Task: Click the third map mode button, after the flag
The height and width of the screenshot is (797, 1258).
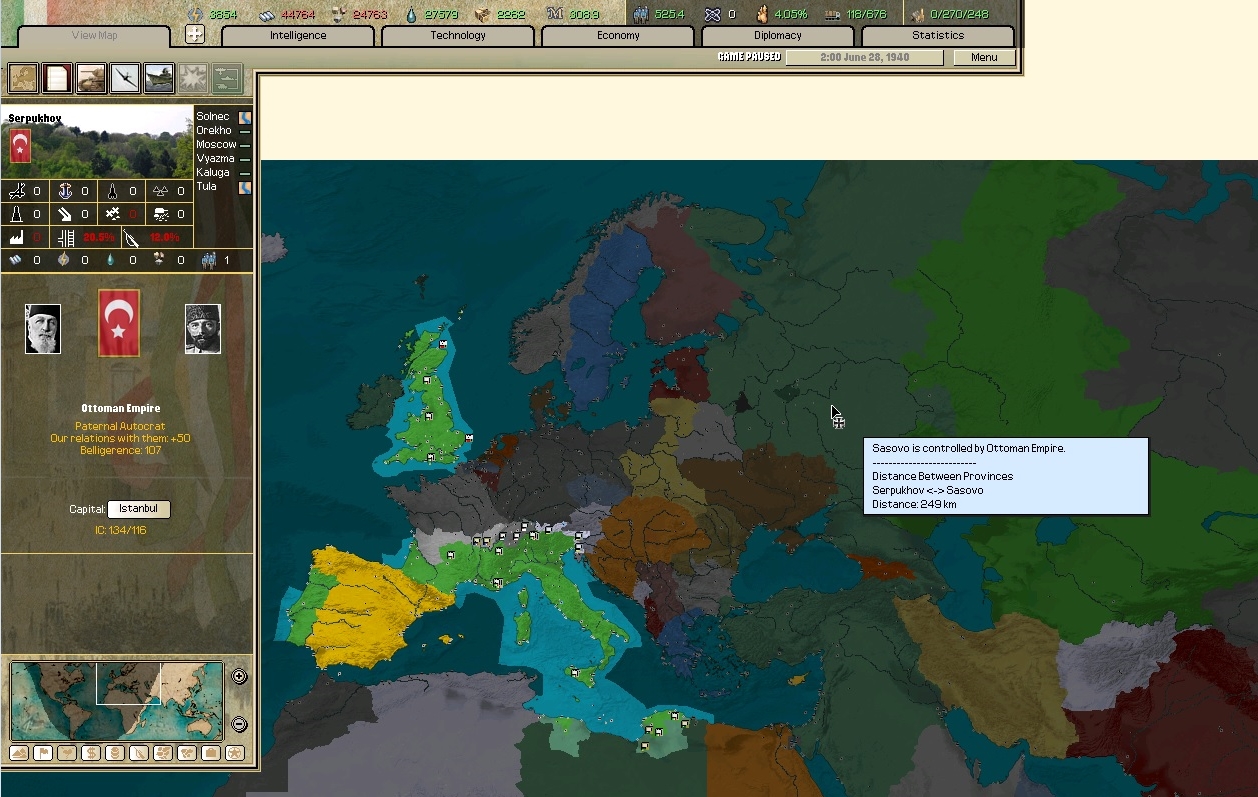Action: (x=67, y=753)
